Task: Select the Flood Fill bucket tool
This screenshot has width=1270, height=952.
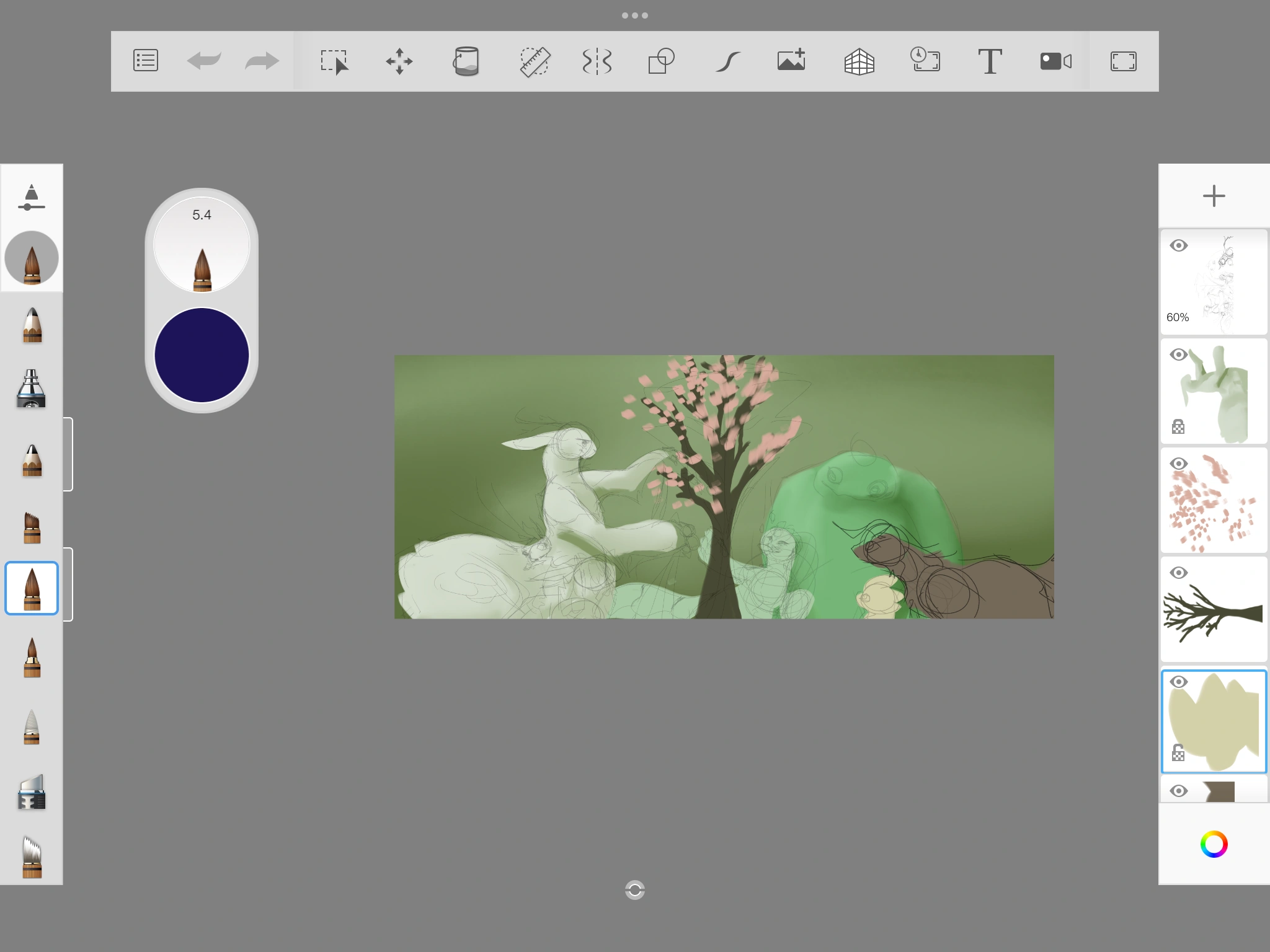Action: [x=466, y=61]
